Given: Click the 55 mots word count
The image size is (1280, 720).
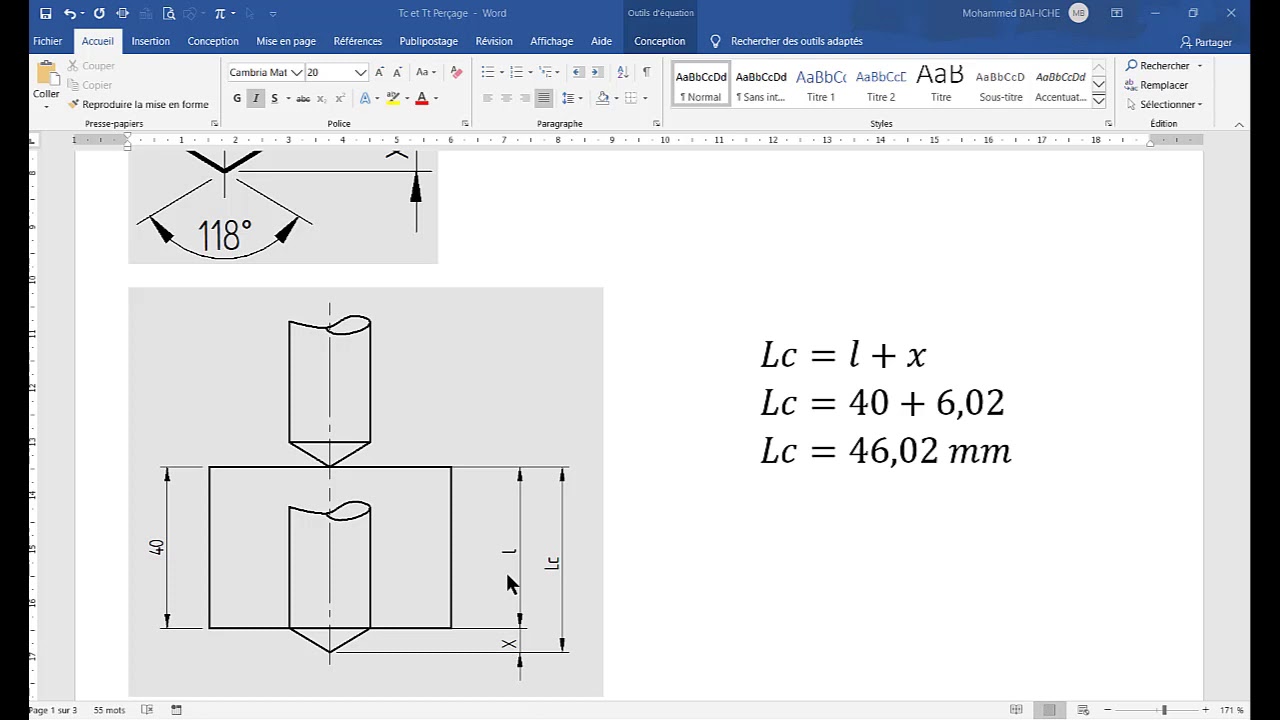Looking at the screenshot, I should (109, 710).
